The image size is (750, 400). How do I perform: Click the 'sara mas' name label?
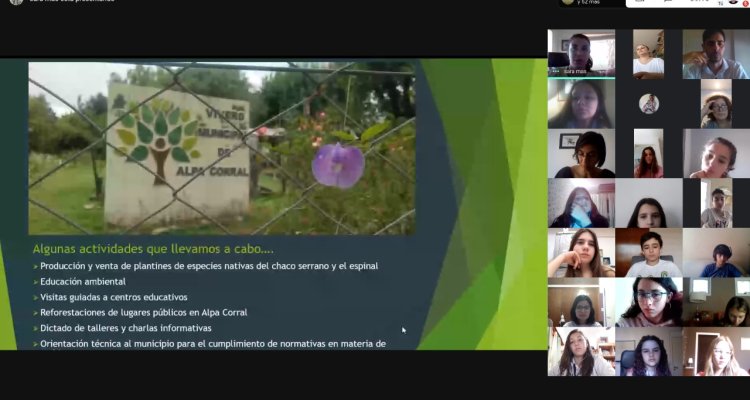[574, 71]
